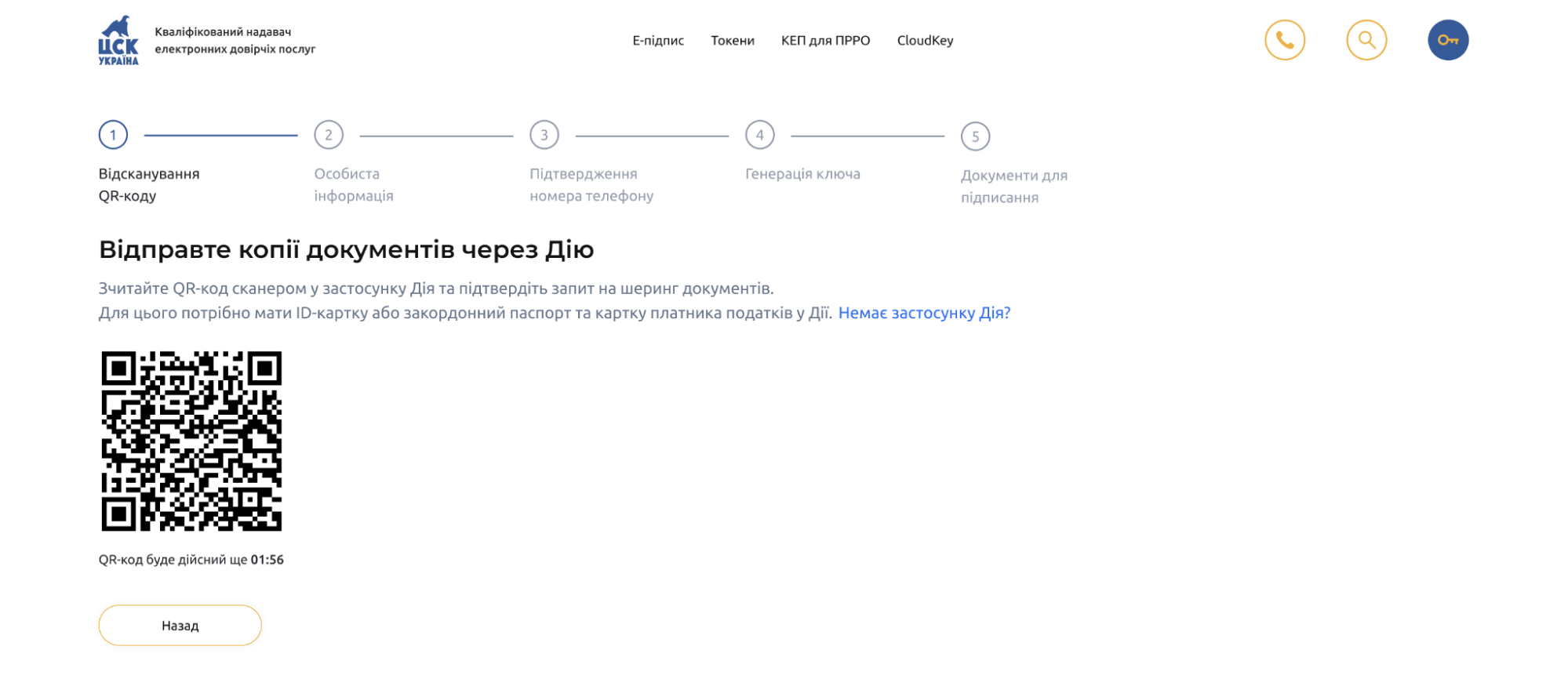Click heading Відправте копії документів через Дію
The width and height of the screenshot is (1568, 686).
[x=346, y=250]
